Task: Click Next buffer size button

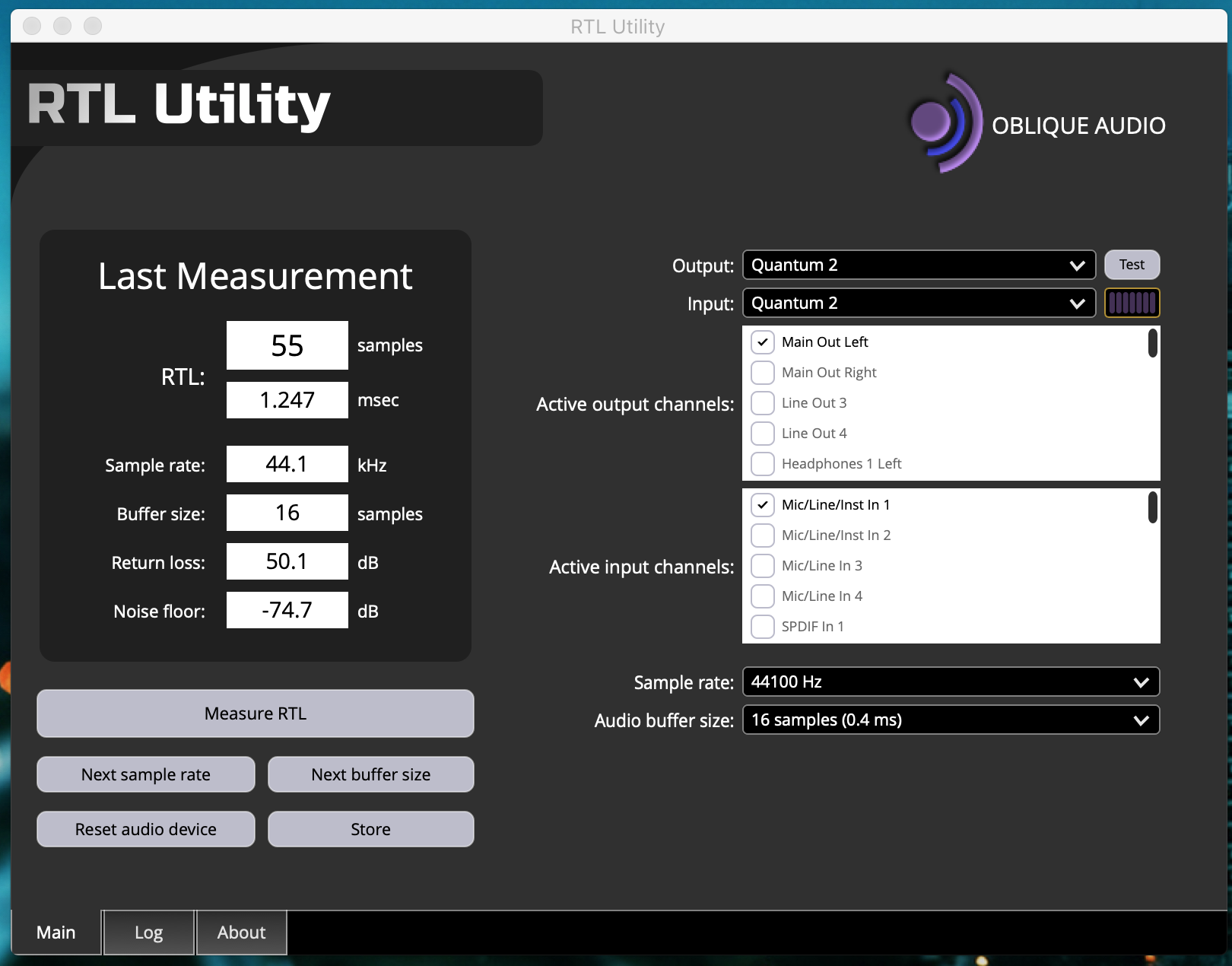Action: 370,774
